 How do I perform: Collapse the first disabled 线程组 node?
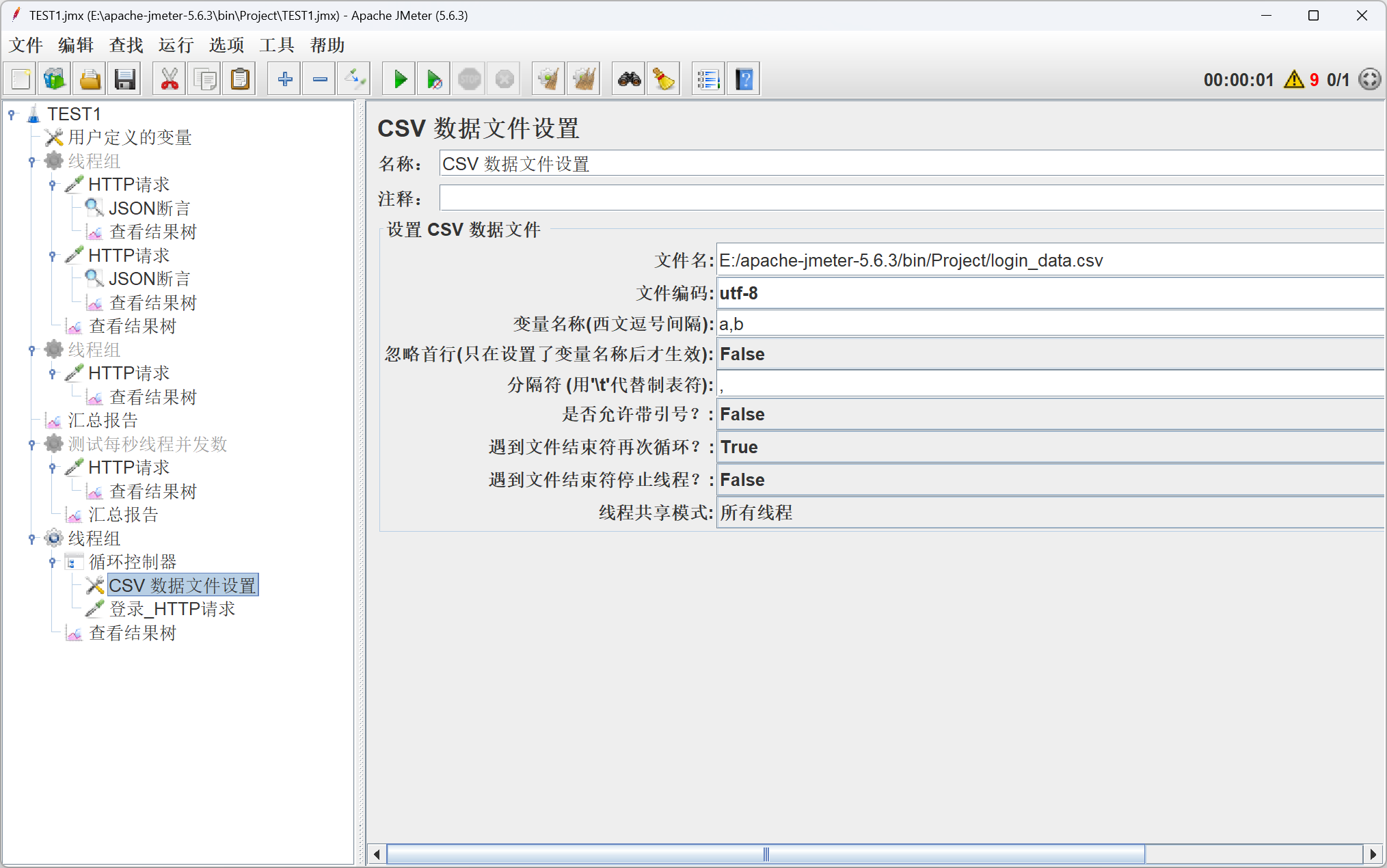[x=32, y=161]
